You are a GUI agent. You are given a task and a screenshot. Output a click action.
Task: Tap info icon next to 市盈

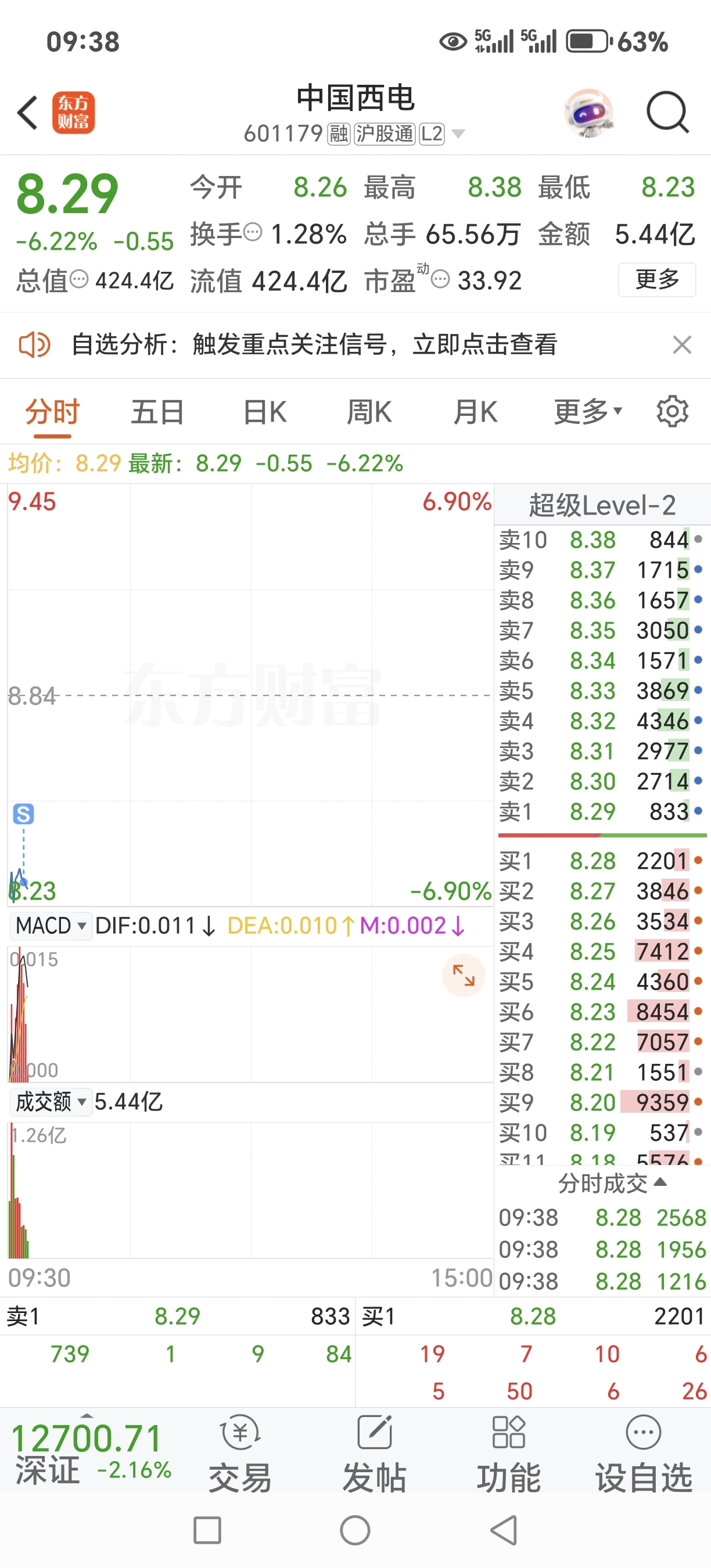point(440,279)
